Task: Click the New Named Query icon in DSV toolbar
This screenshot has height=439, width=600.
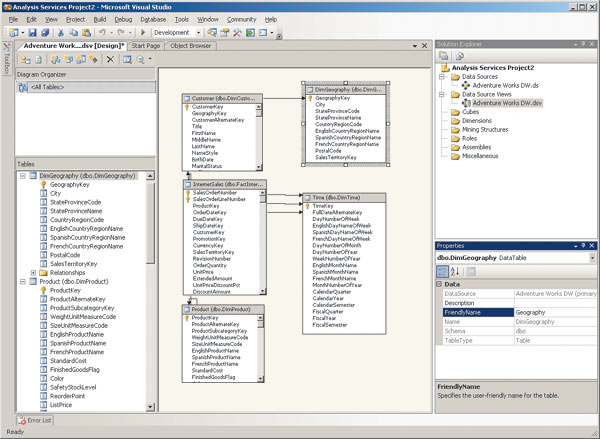Action: (x=81, y=59)
